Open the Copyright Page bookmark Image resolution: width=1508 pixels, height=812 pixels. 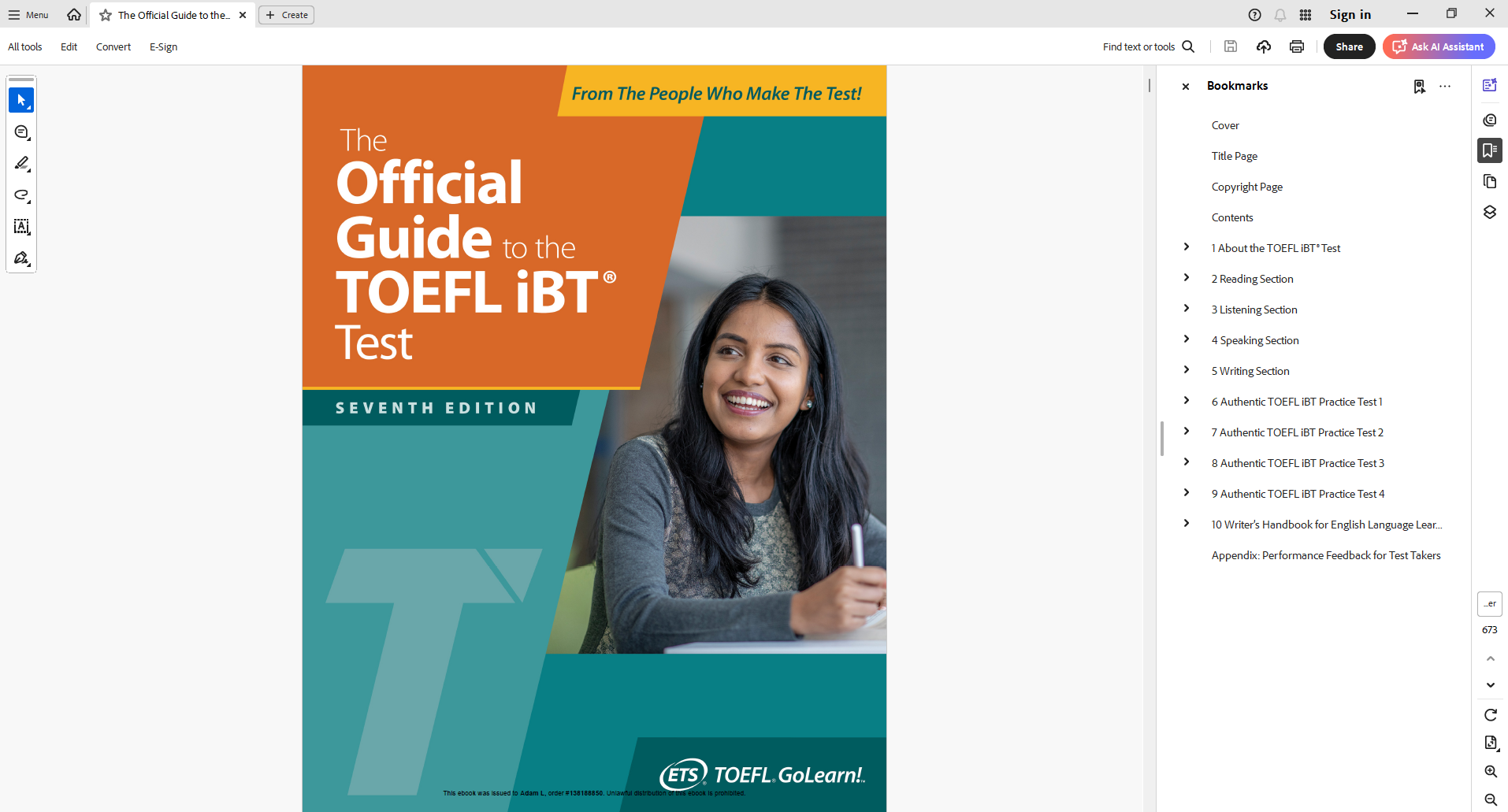click(1246, 187)
